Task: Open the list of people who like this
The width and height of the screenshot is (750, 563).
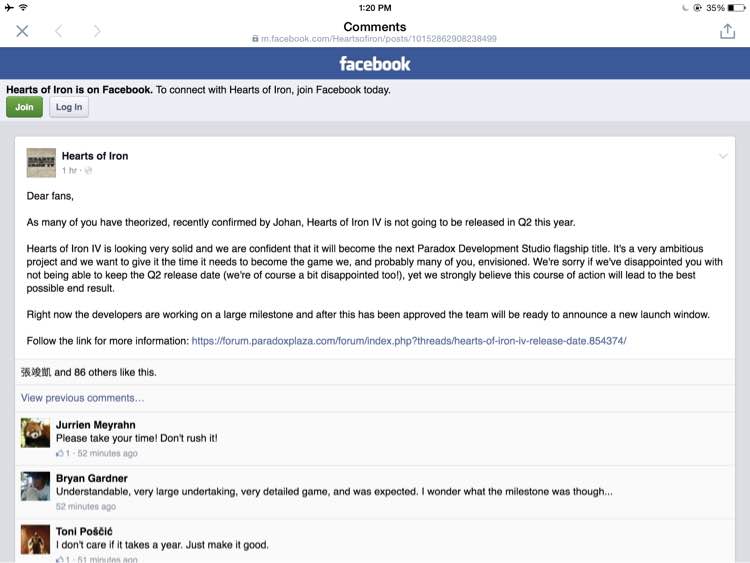Action: click(x=88, y=372)
